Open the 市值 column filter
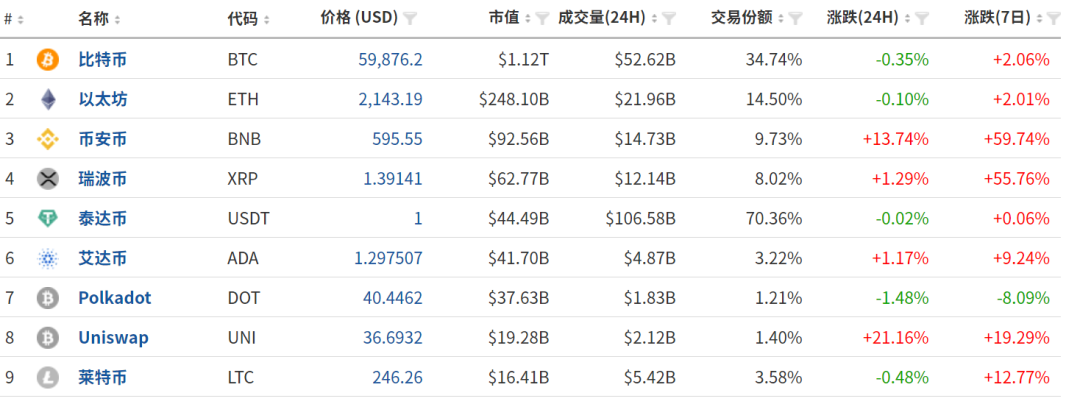 tap(541, 19)
